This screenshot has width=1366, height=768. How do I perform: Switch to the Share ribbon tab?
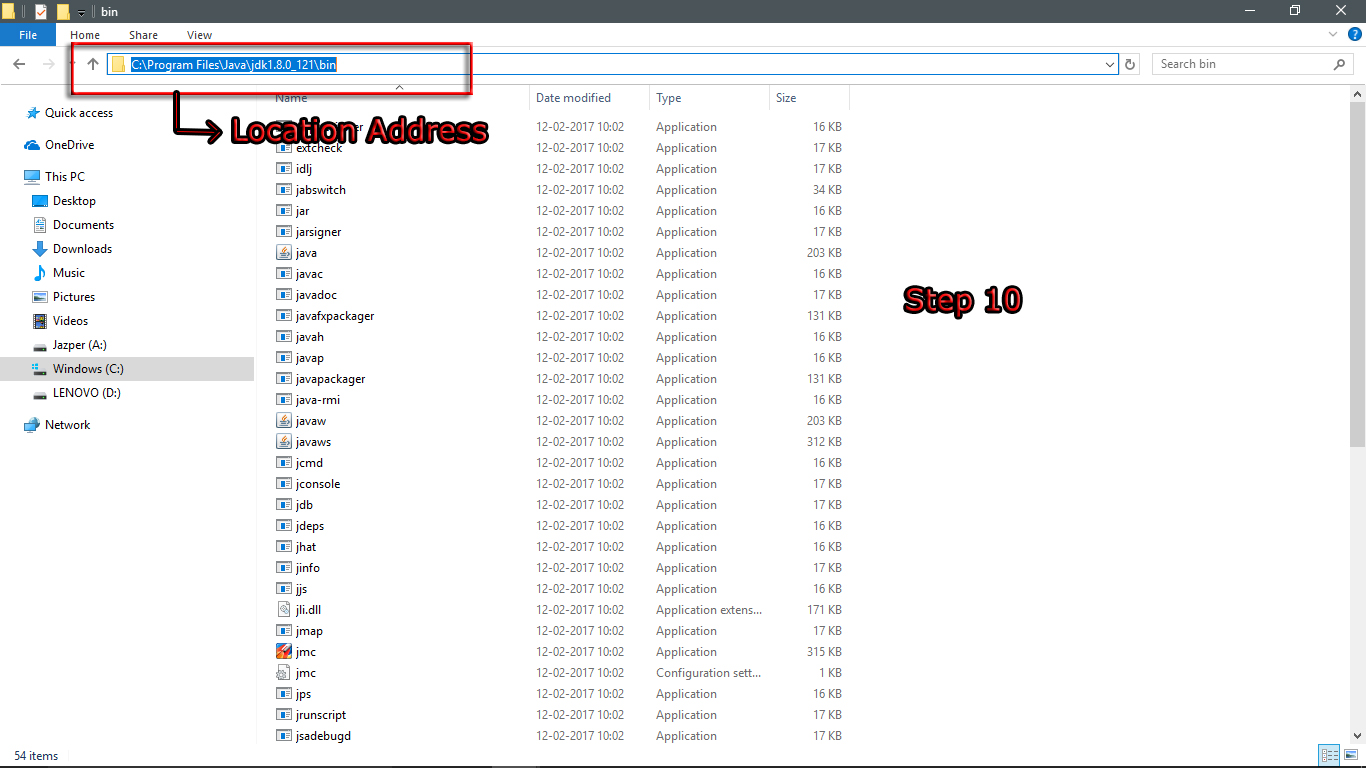[143, 34]
